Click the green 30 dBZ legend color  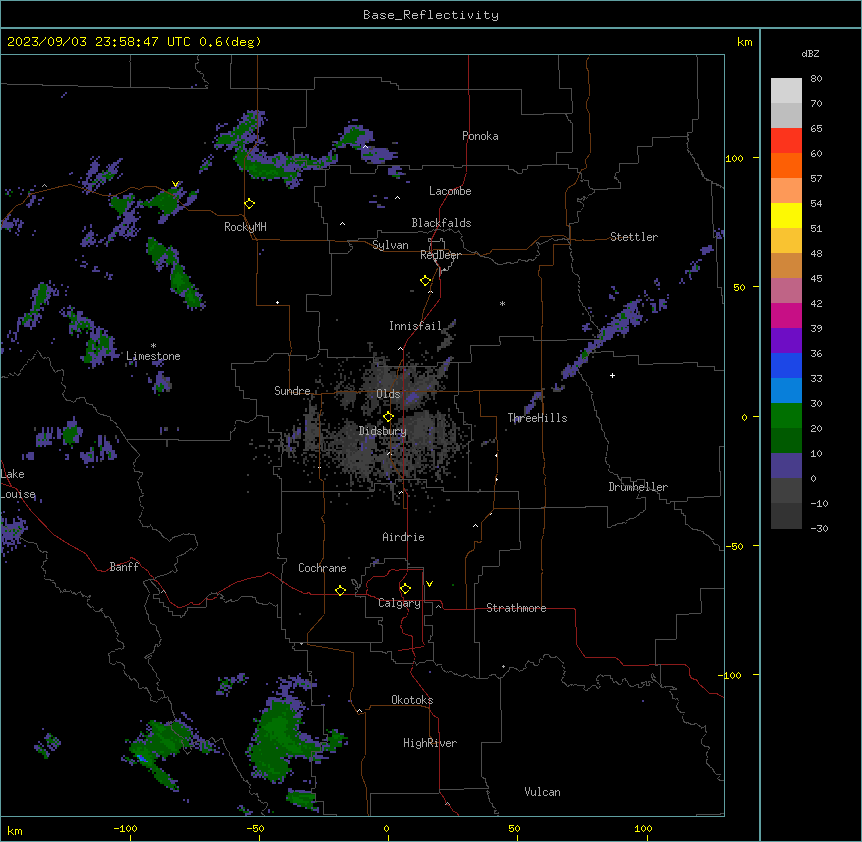[786, 416]
